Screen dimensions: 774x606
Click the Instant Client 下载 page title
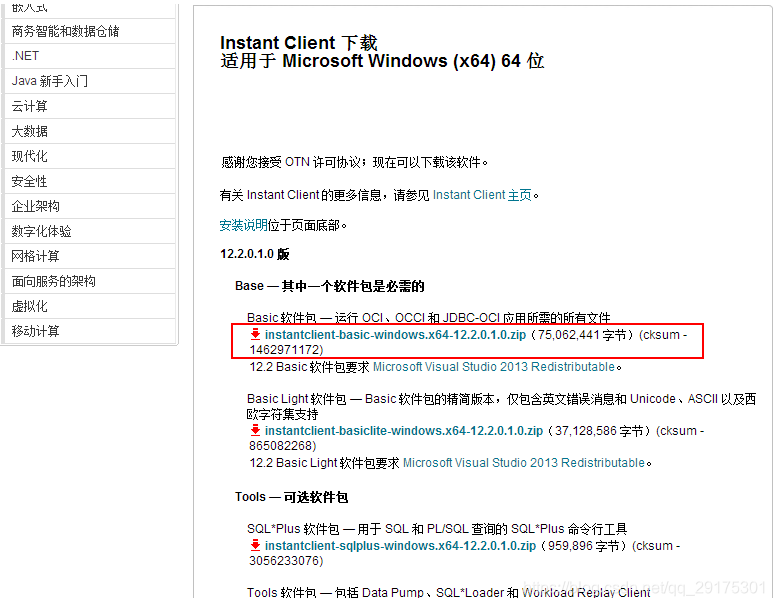pos(299,43)
